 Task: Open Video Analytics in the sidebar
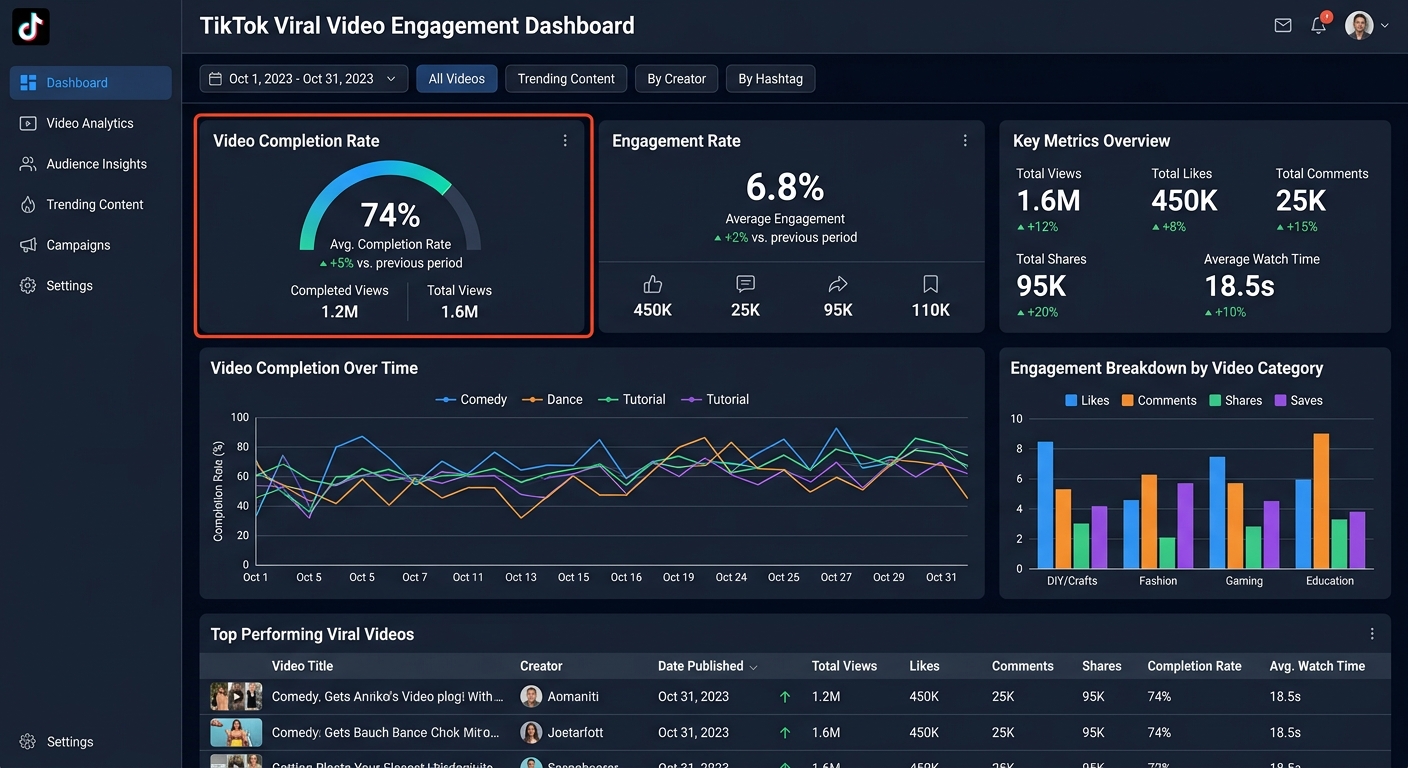[x=89, y=123]
